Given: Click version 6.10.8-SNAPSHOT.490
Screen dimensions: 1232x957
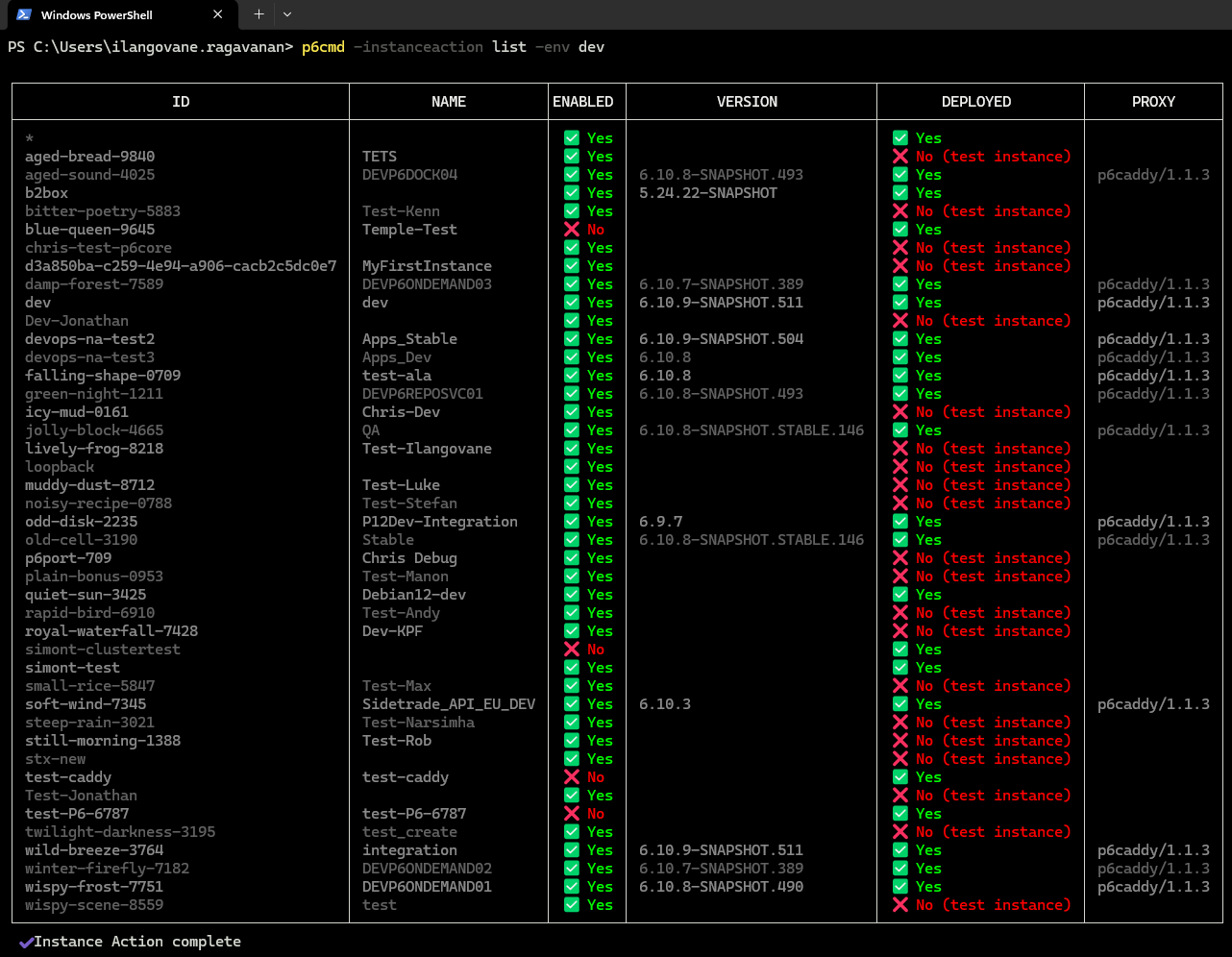Looking at the screenshot, I should [x=721, y=887].
